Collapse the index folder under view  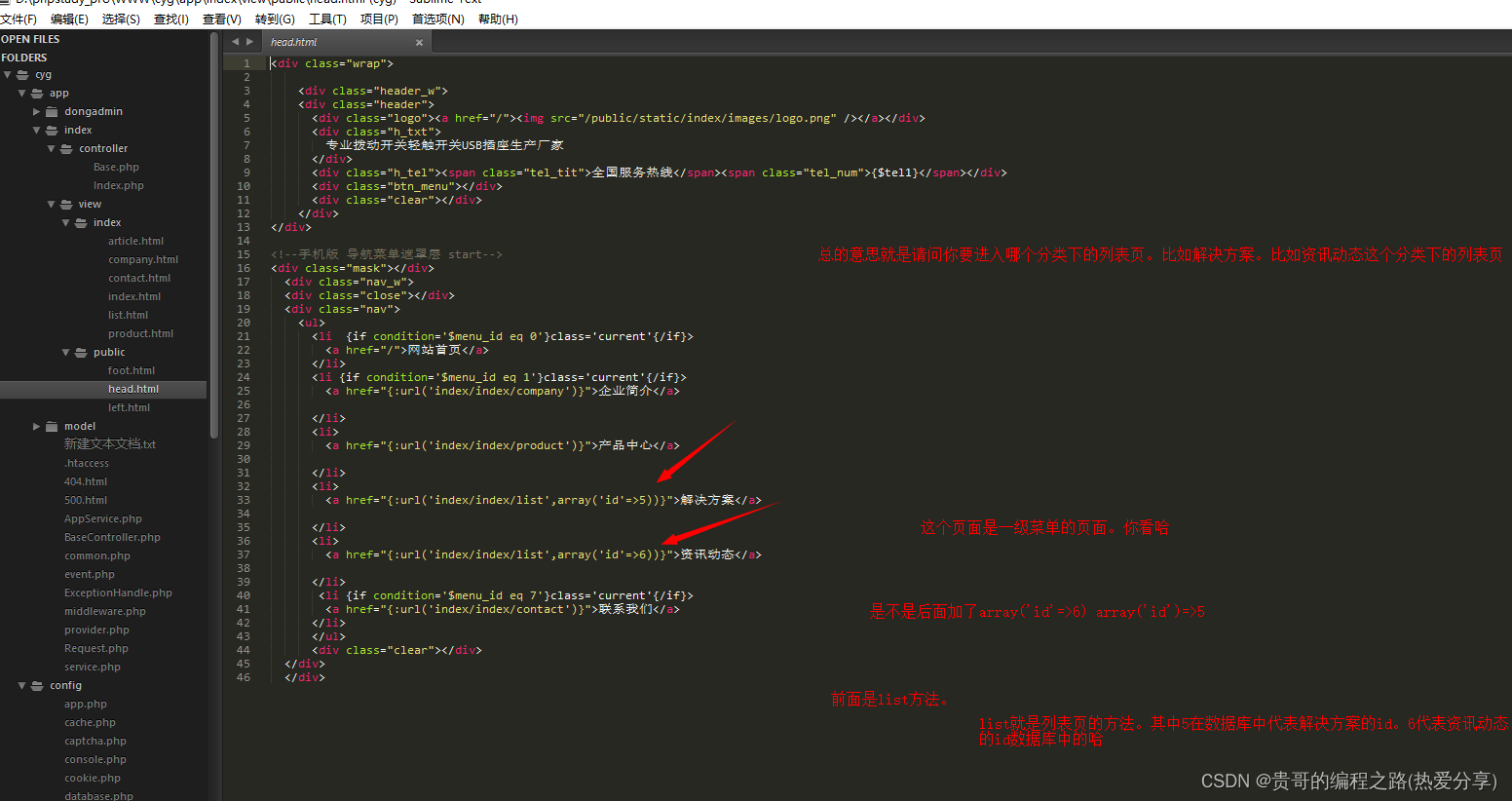(66, 223)
